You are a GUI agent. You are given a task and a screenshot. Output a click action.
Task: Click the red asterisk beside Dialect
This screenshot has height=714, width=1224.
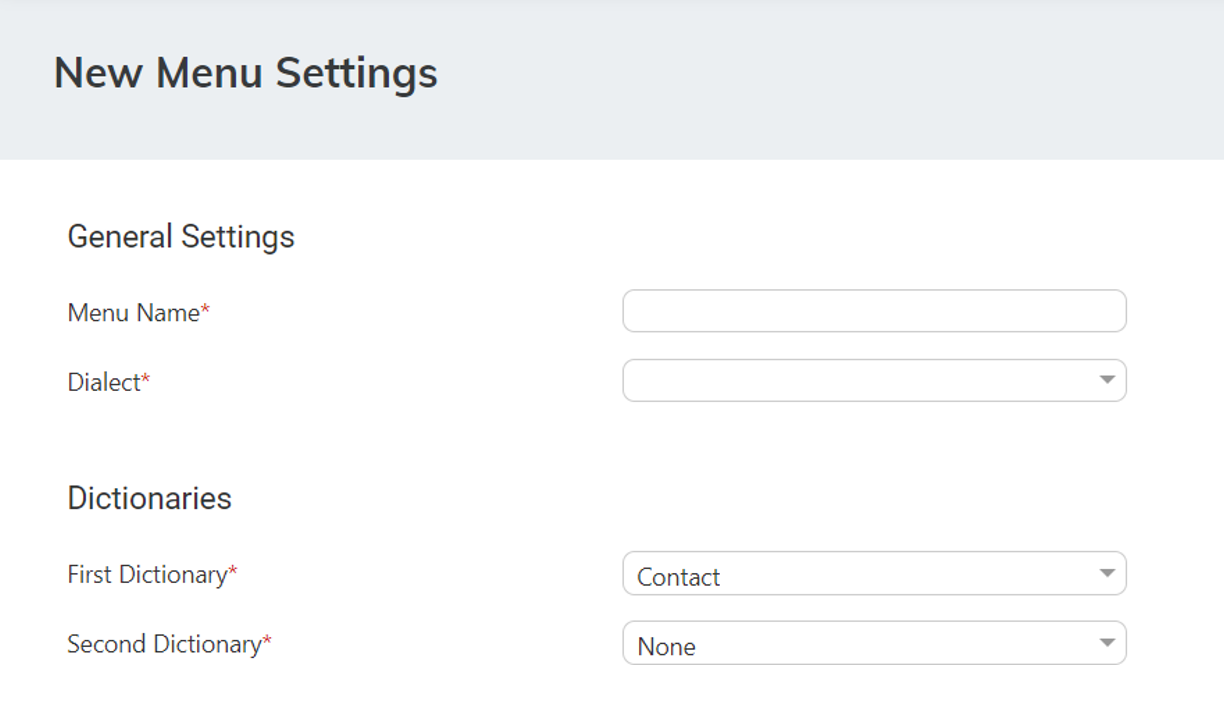145,380
